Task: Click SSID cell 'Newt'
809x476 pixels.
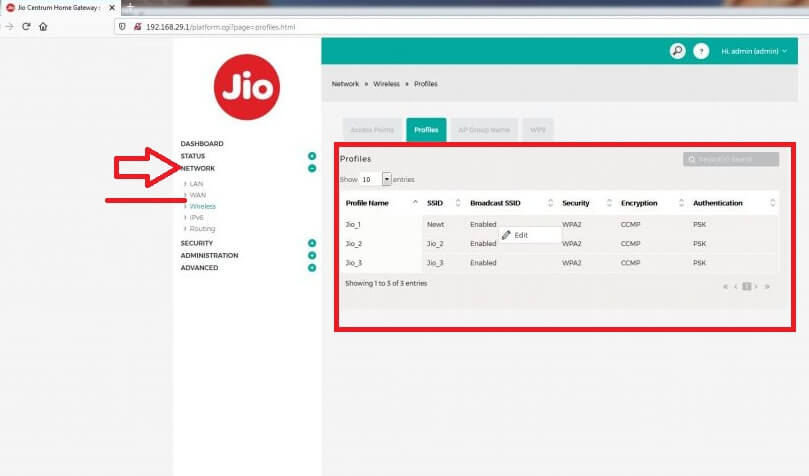Action: pyautogui.click(x=435, y=224)
